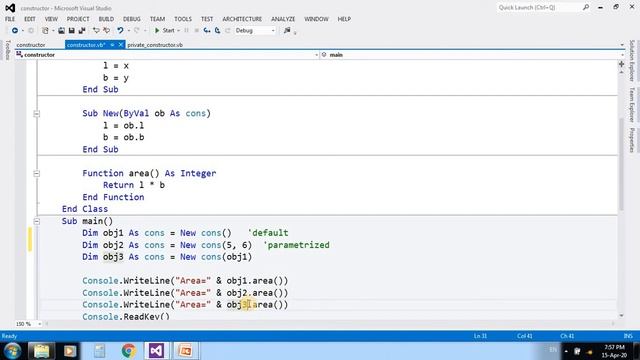Click the Step Over debug icon
This screenshot has width=640, height=360.
(218, 31)
